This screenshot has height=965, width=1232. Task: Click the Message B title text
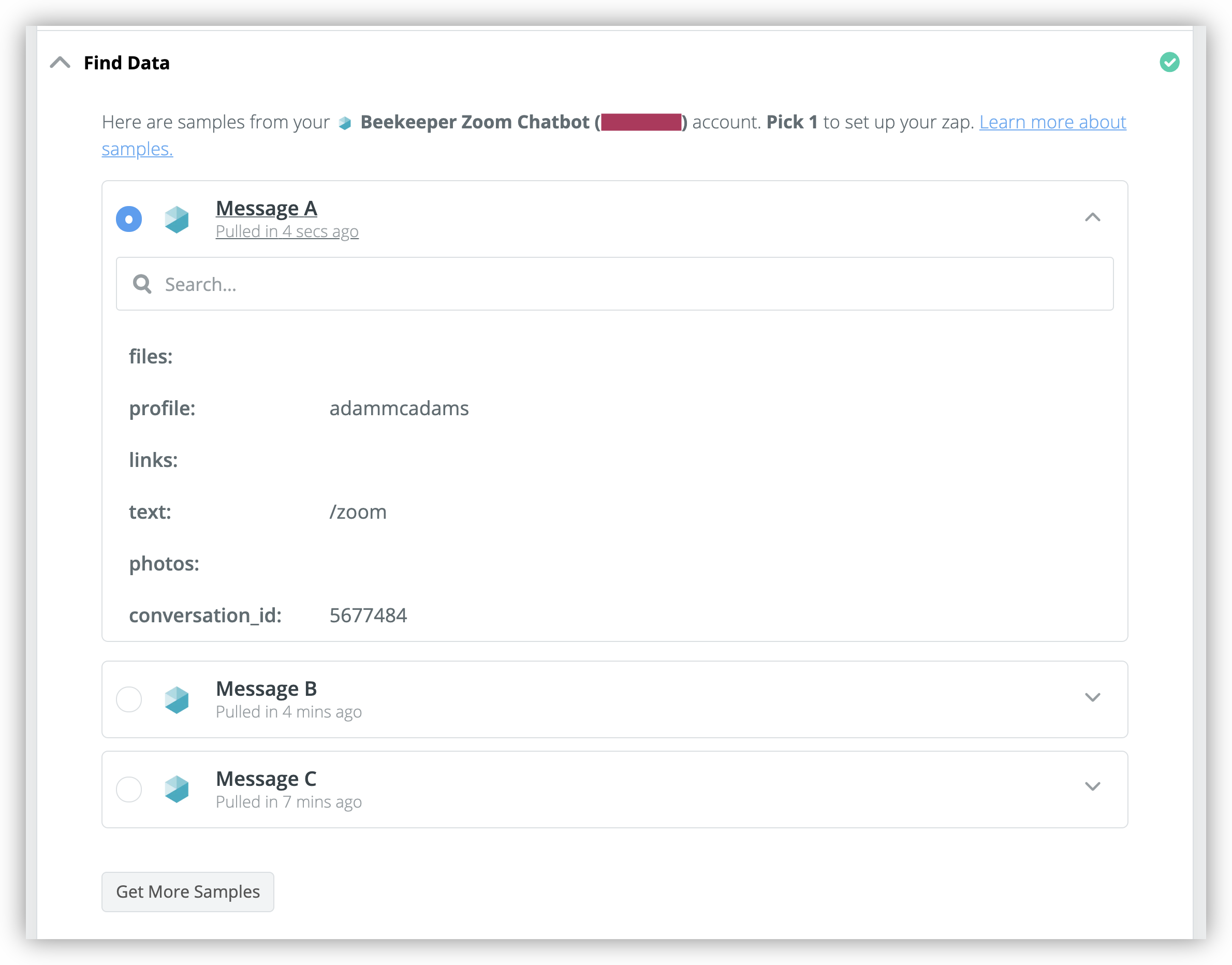266,689
